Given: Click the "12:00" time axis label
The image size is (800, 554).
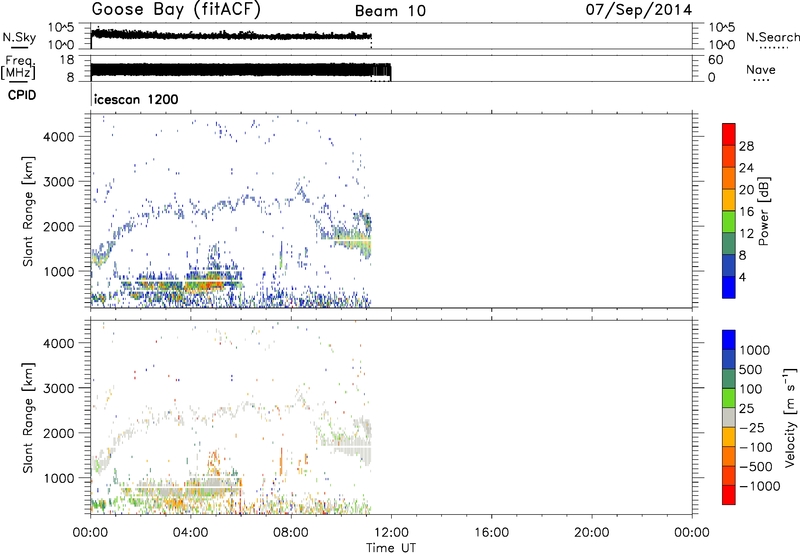Looking at the screenshot, I should (391, 533).
